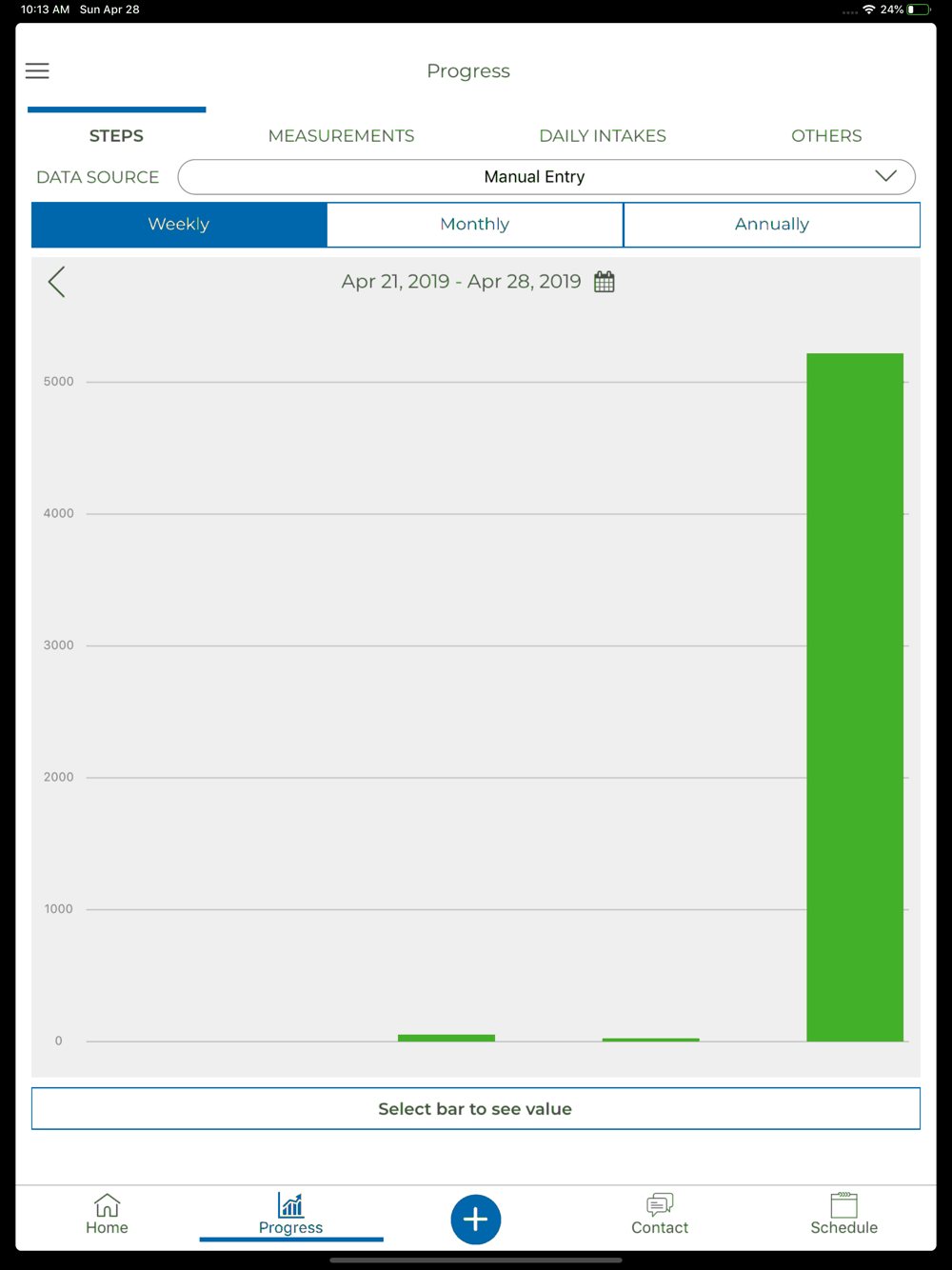
Task: Open the calendar date picker icon
Action: 605,282
